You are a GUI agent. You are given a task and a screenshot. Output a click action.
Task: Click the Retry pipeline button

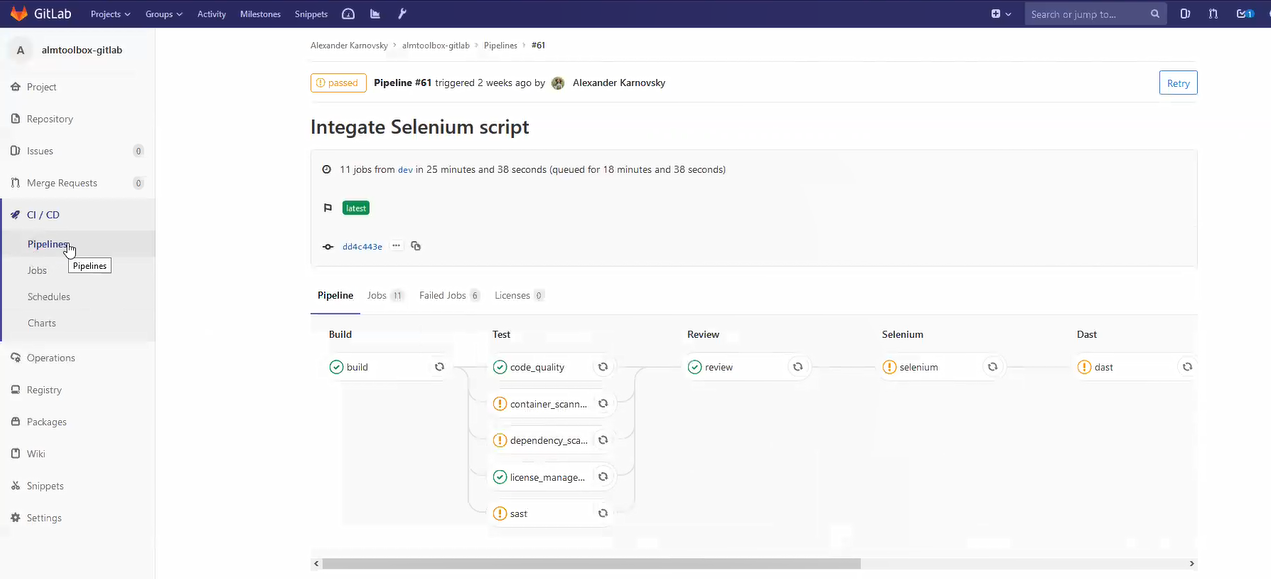click(x=1178, y=83)
